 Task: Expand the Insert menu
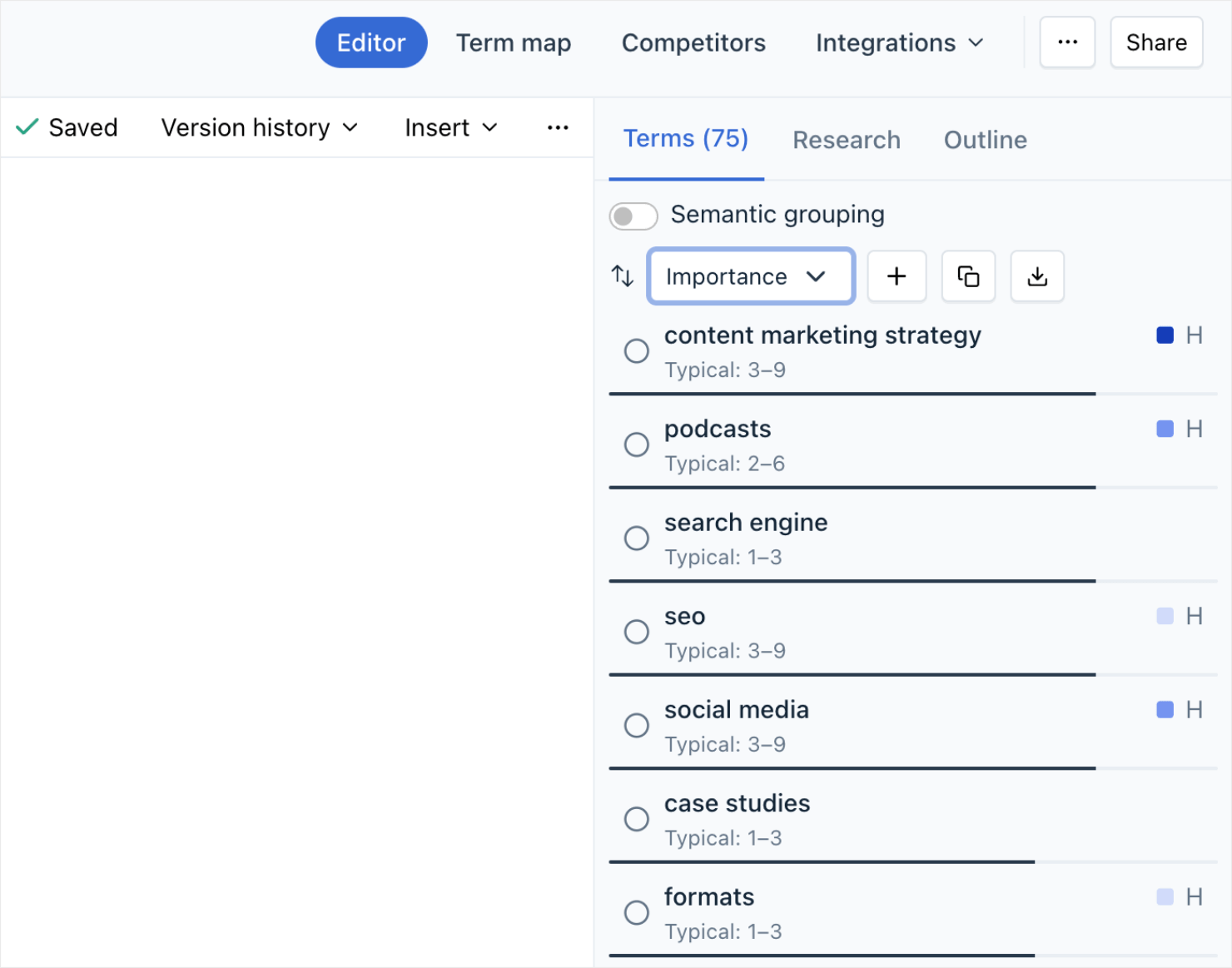tap(451, 127)
